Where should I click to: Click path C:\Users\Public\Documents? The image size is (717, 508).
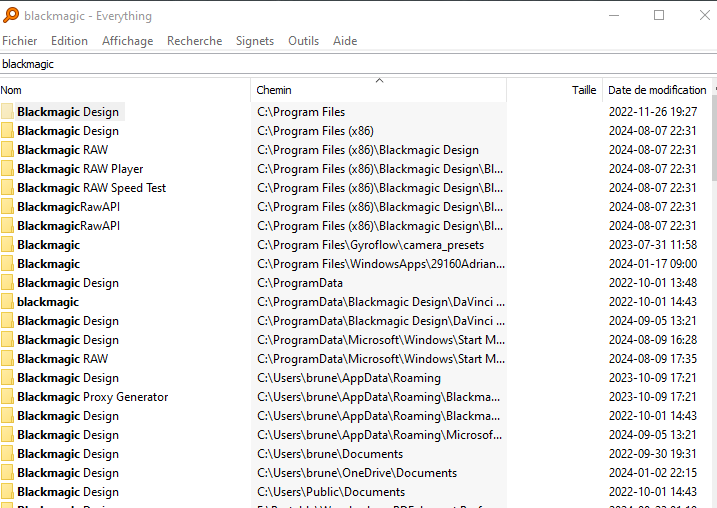[331, 492]
